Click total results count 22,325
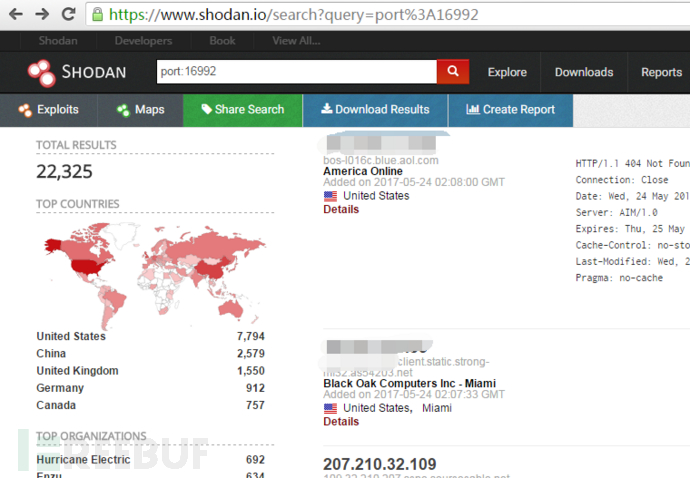The width and height of the screenshot is (690, 478). pos(64,171)
